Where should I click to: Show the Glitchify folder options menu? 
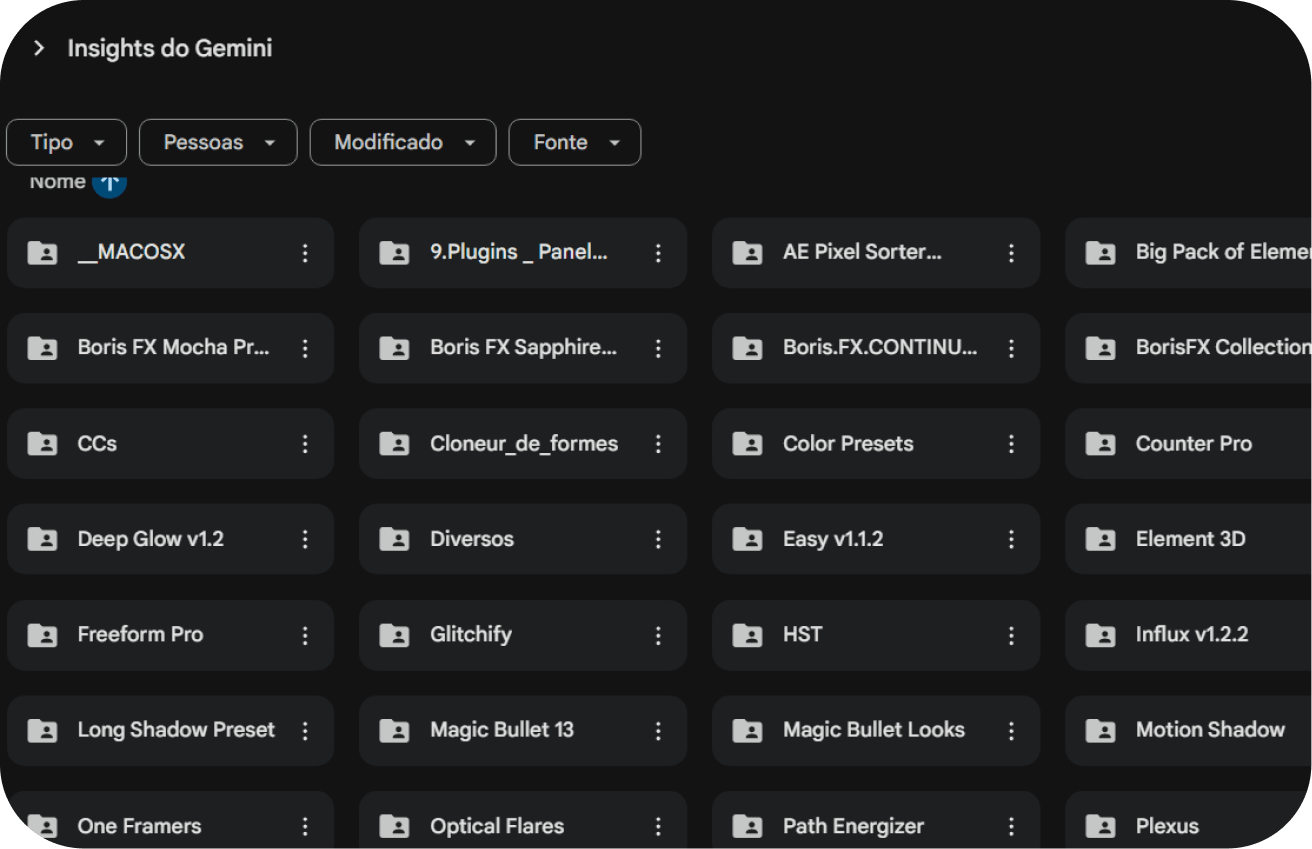[658, 635]
